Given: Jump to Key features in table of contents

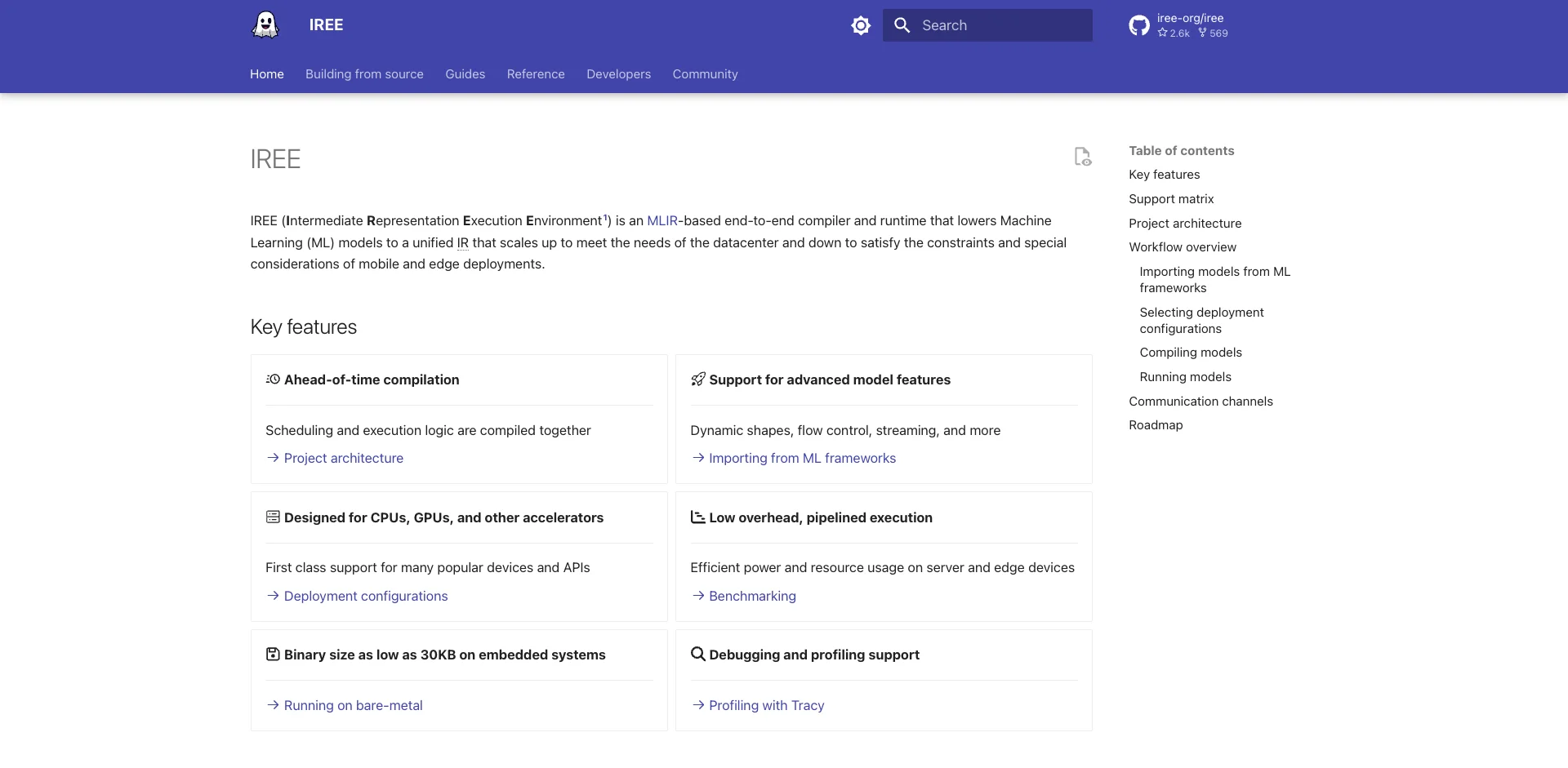Looking at the screenshot, I should pyautogui.click(x=1165, y=175).
